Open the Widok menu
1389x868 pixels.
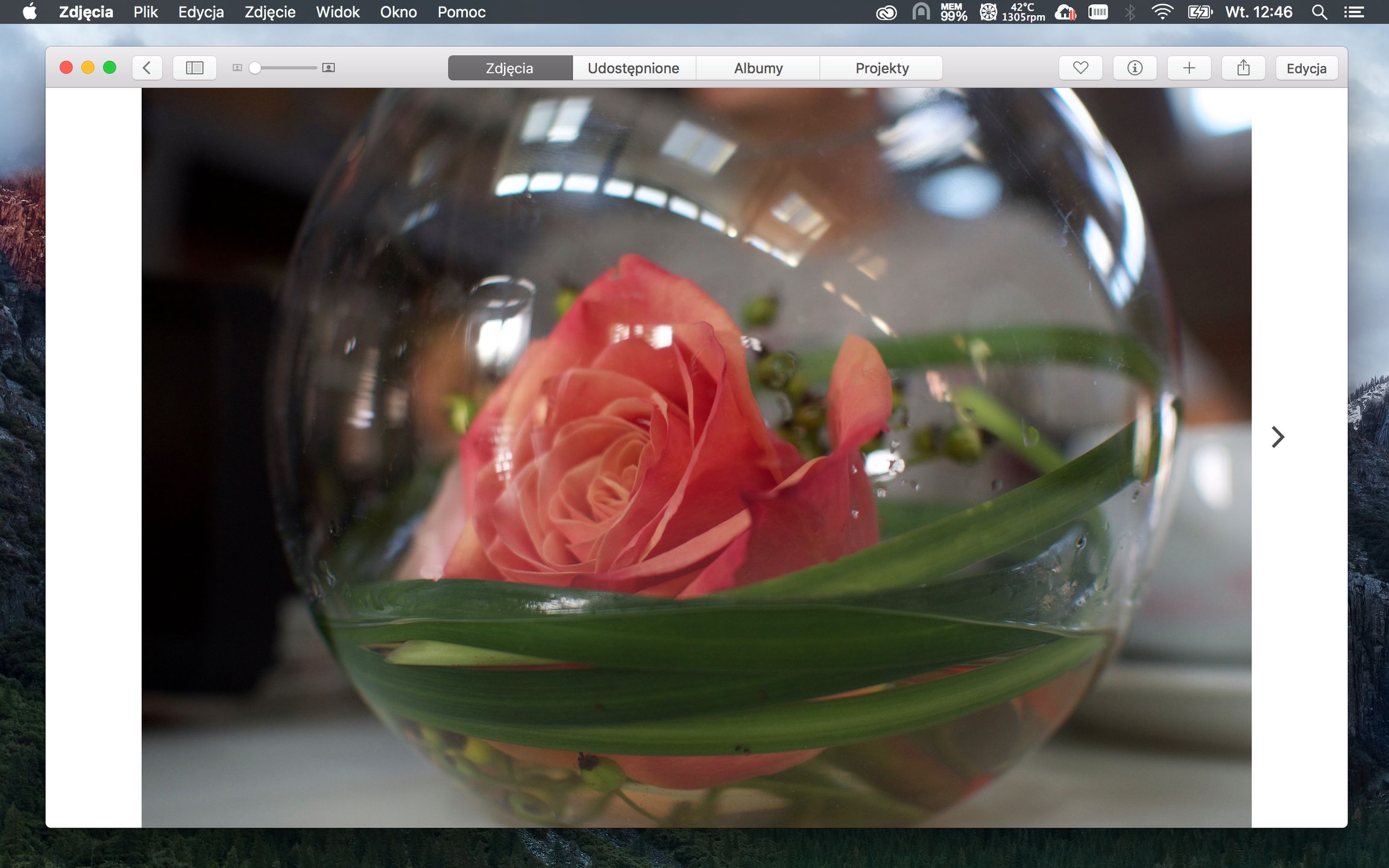click(338, 12)
